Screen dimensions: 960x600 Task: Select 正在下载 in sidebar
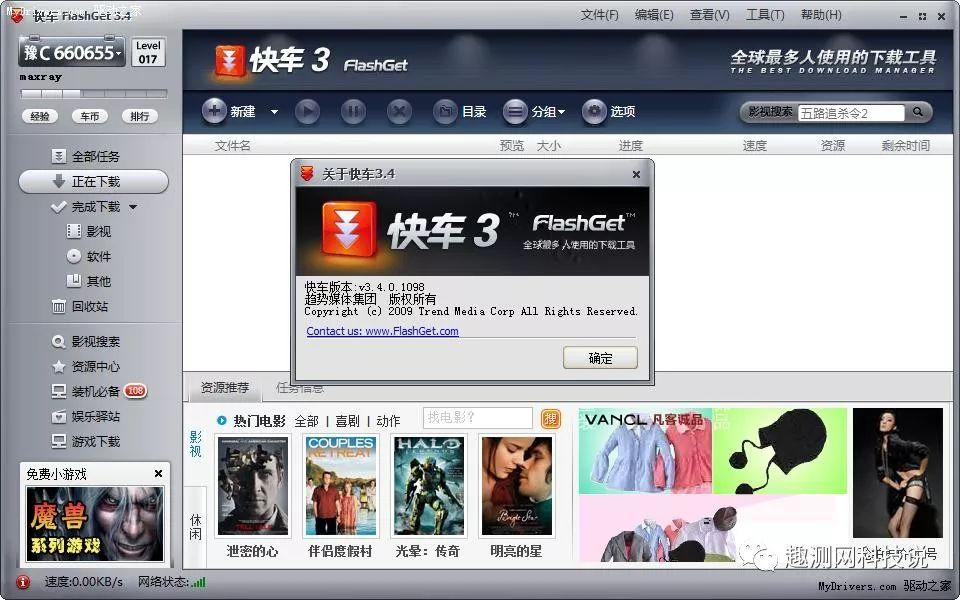[x=94, y=181]
